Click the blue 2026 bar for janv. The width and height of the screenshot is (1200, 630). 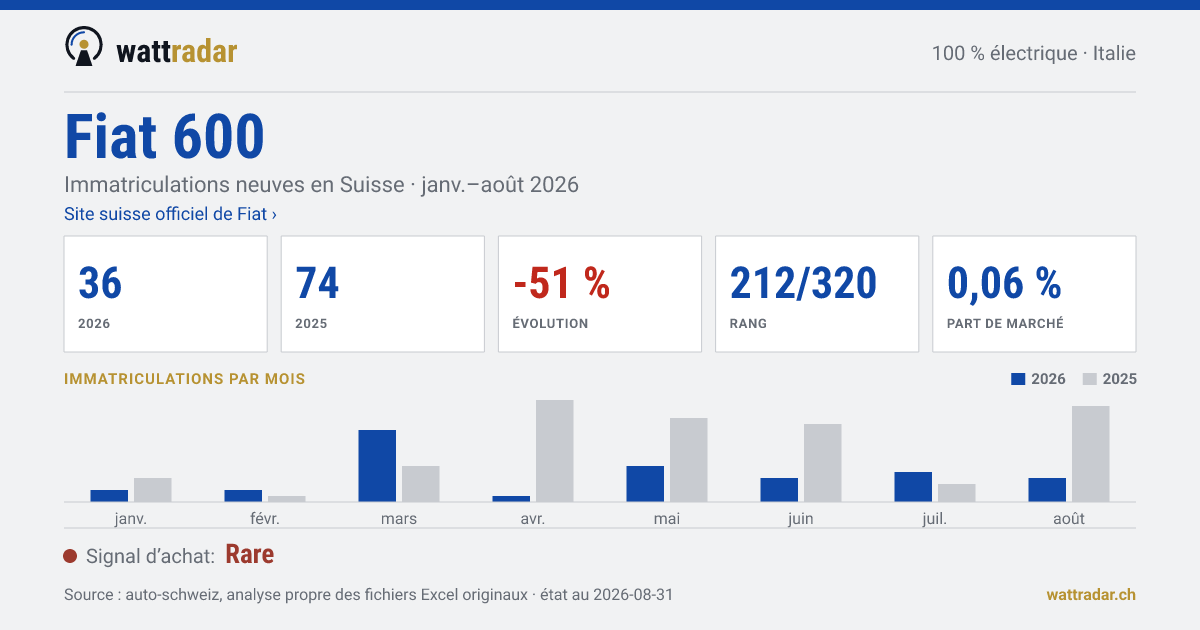109,496
